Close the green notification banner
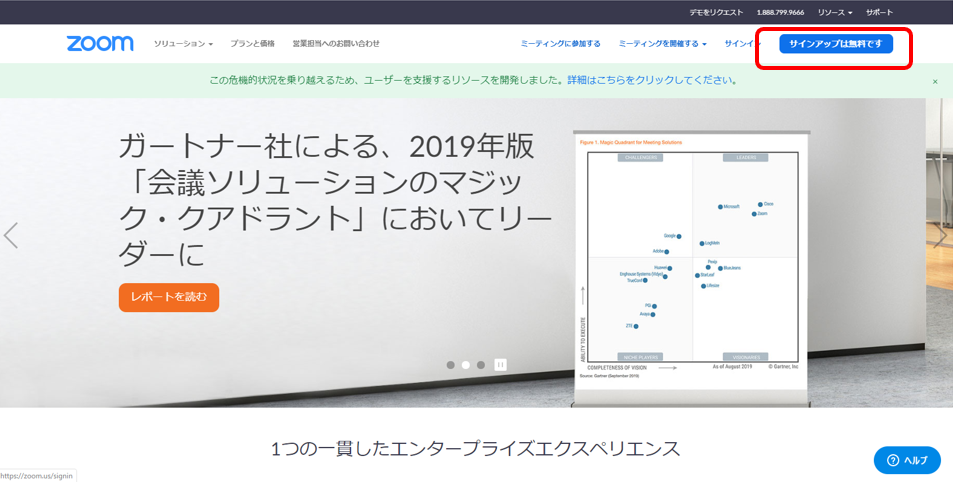 click(935, 81)
